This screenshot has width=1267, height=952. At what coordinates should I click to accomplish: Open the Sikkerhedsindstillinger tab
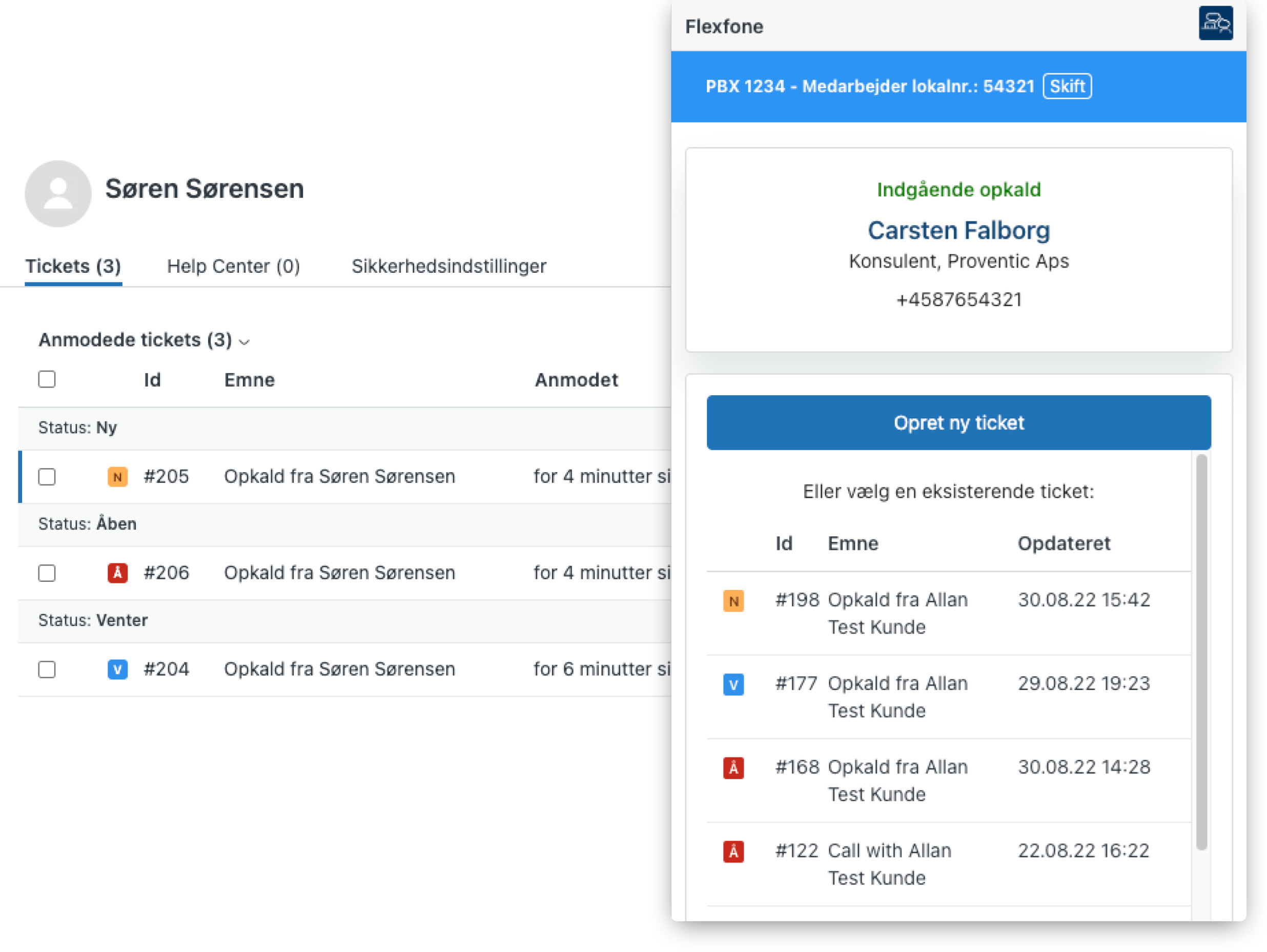tap(449, 267)
